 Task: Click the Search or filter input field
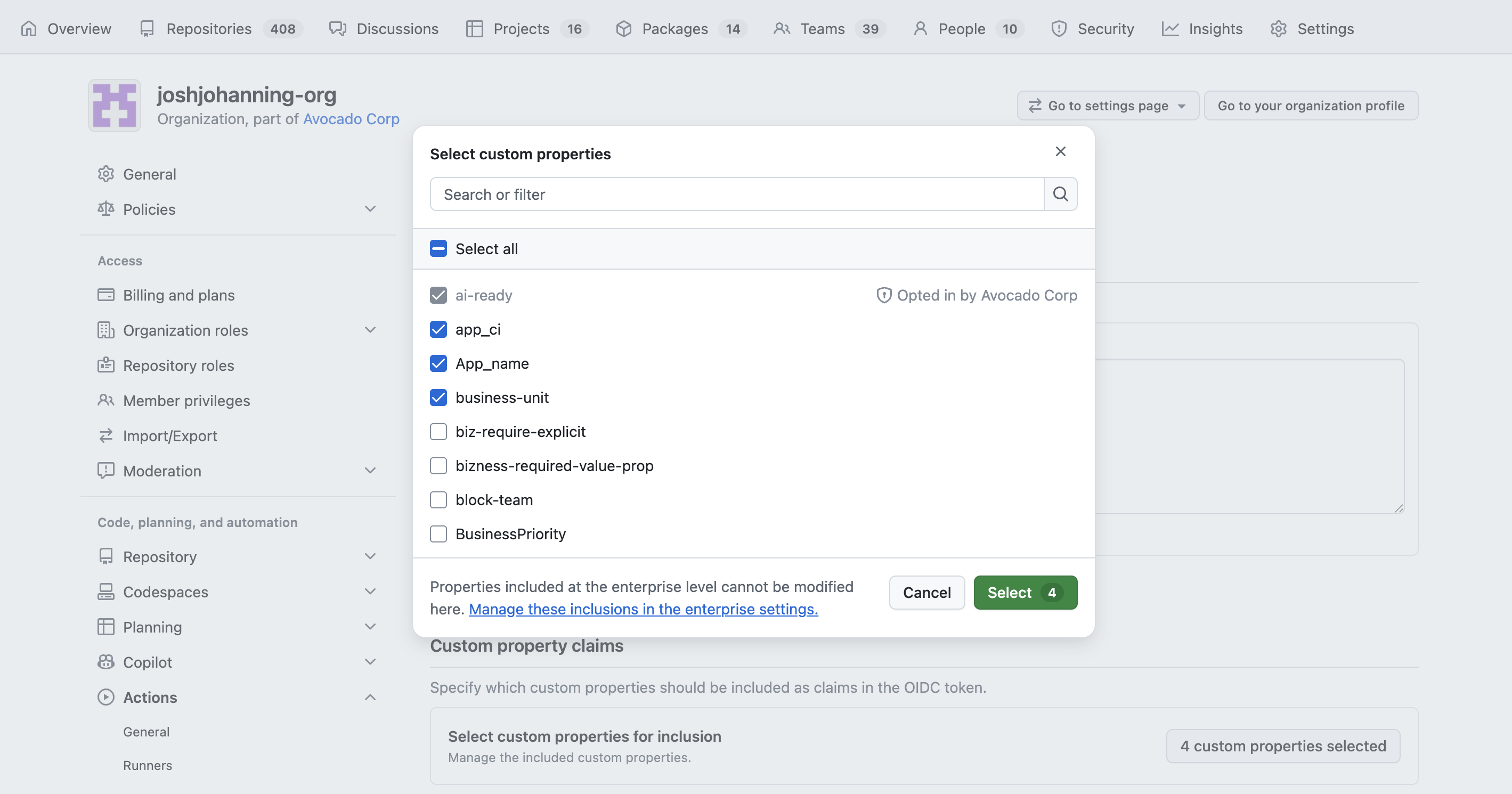pyautogui.click(x=734, y=194)
